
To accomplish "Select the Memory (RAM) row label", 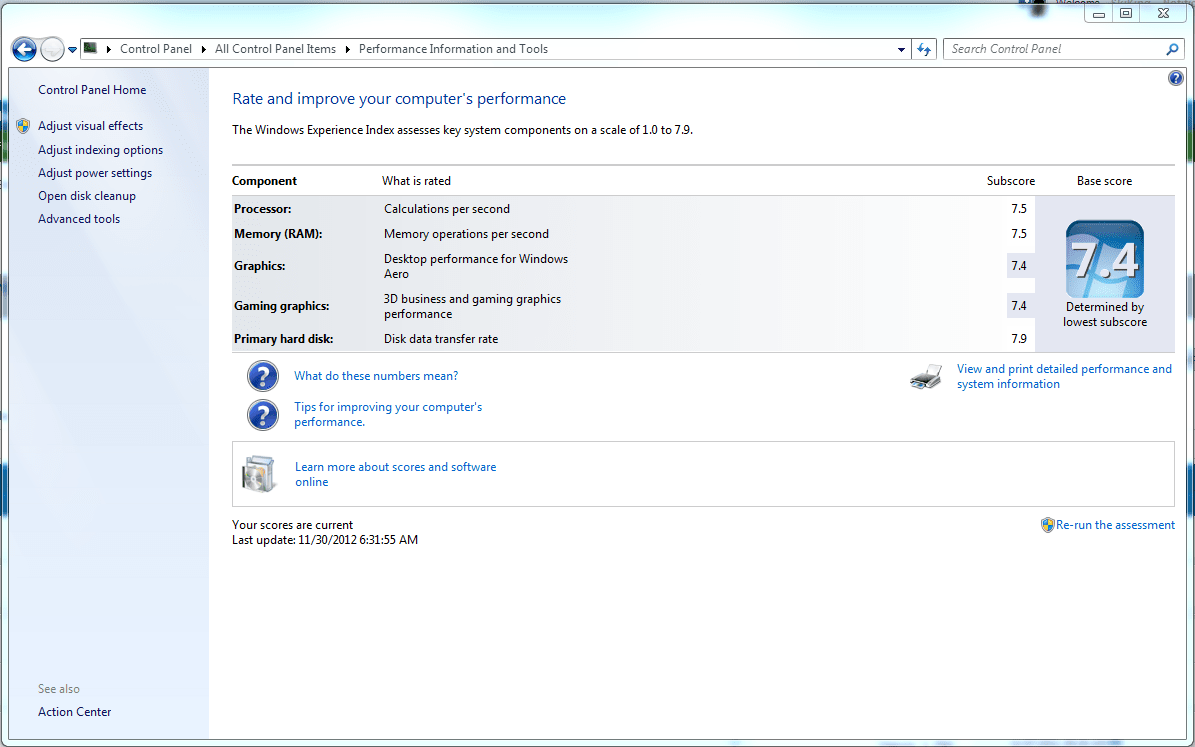I will [278, 234].
